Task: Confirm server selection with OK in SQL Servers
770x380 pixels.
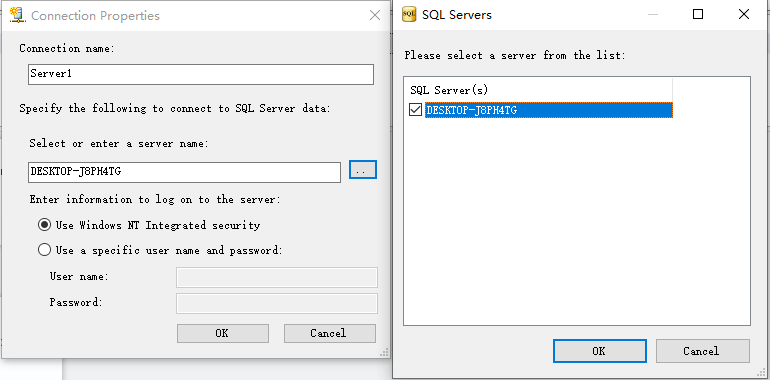Action: (599, 351)
